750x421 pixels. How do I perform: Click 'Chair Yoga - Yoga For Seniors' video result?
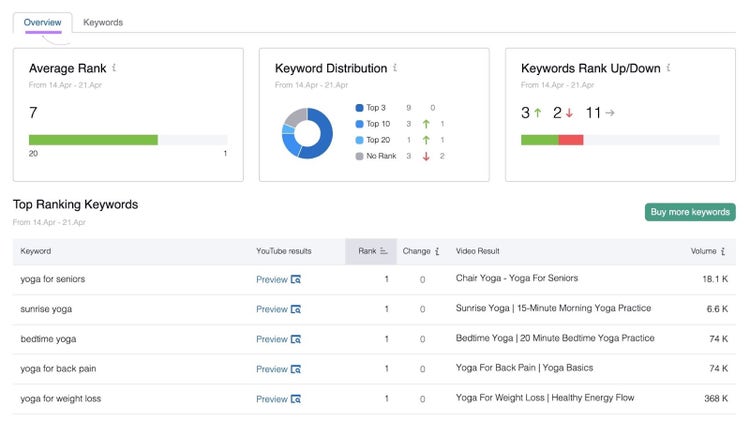click(517, 278)
